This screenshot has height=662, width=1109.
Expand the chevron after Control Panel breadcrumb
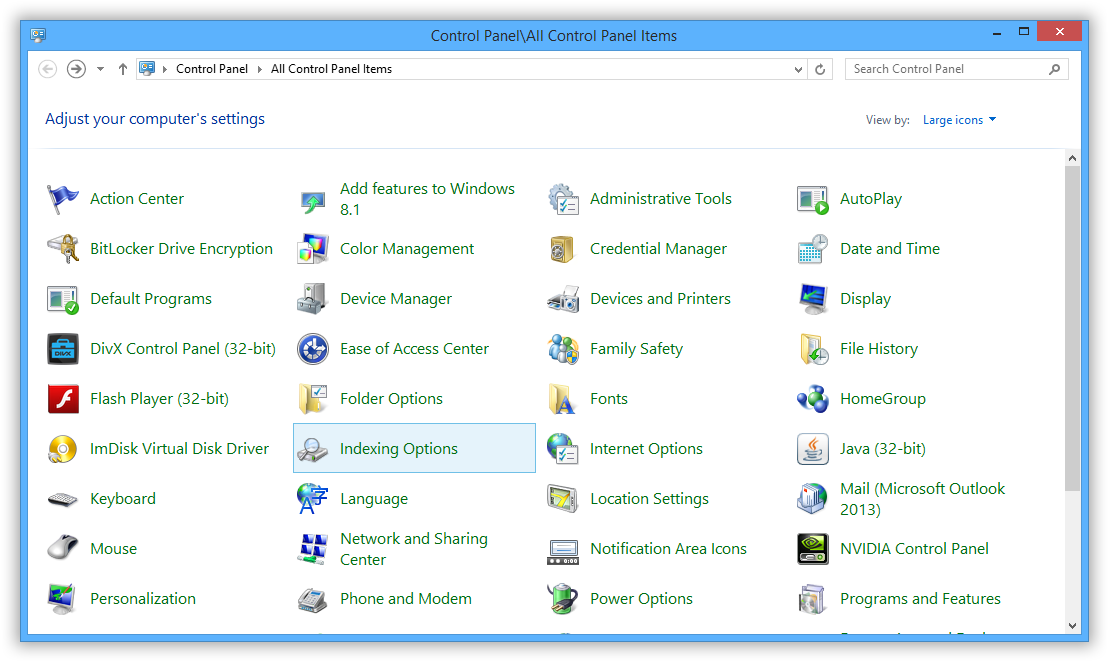pos(260,69)
